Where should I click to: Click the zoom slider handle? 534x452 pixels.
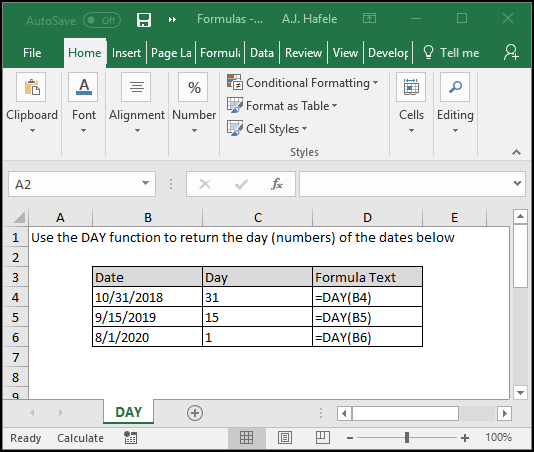[407, 437]
